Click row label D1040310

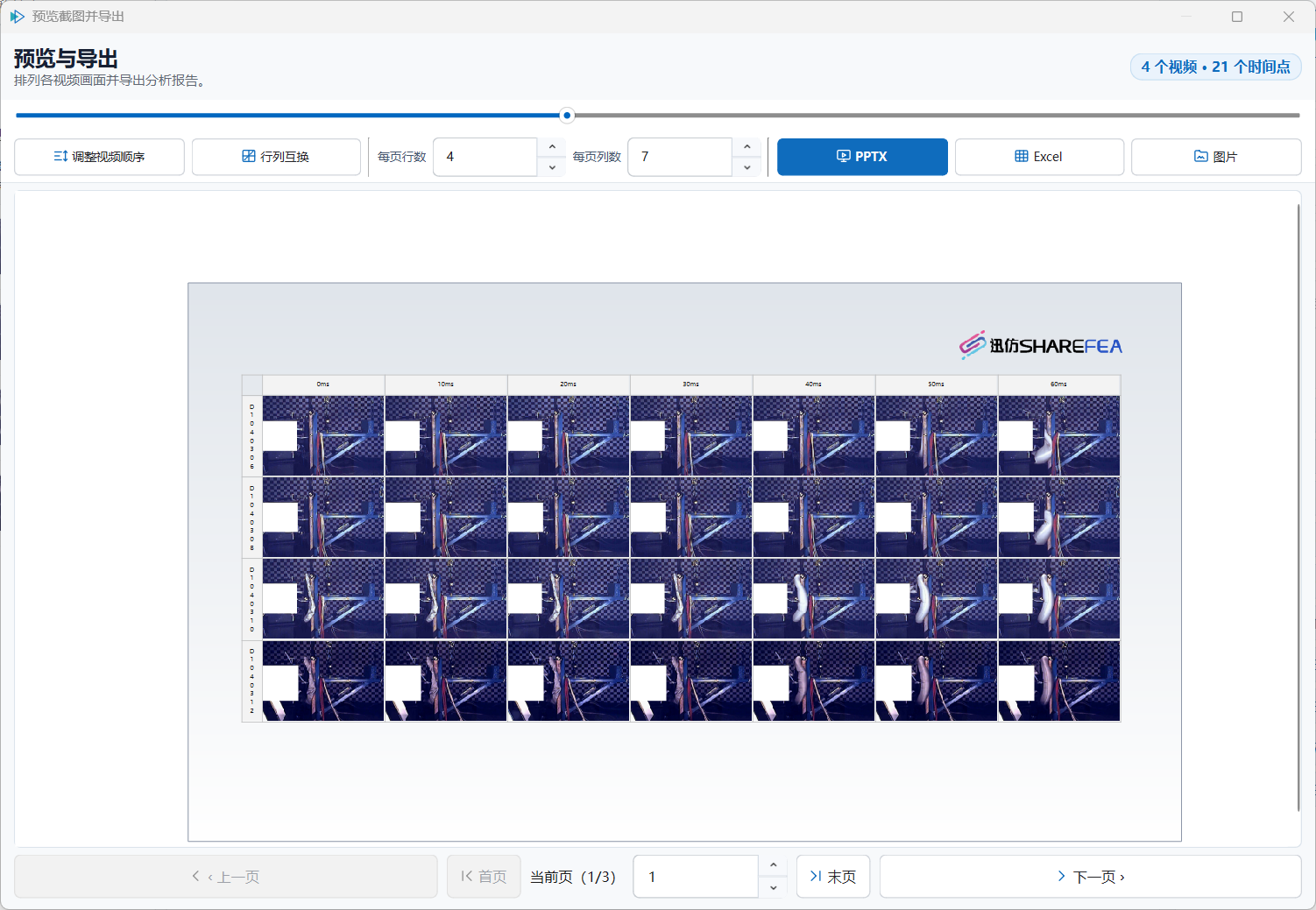pos(251,599)
